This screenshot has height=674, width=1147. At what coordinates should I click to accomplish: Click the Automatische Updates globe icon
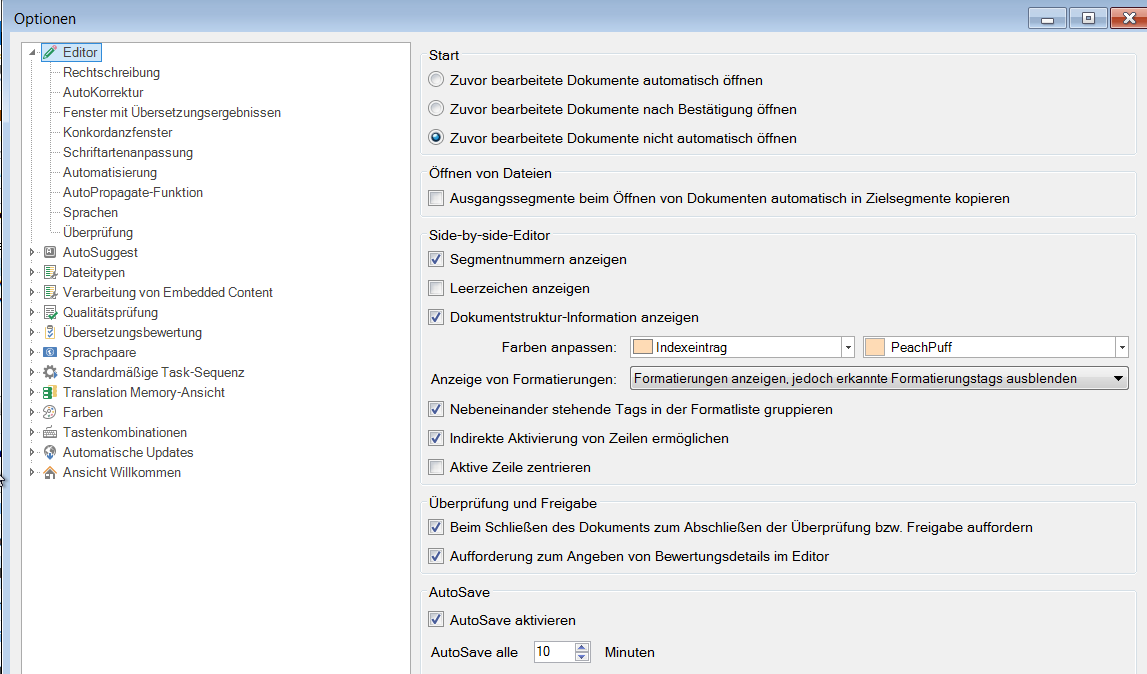50,452
